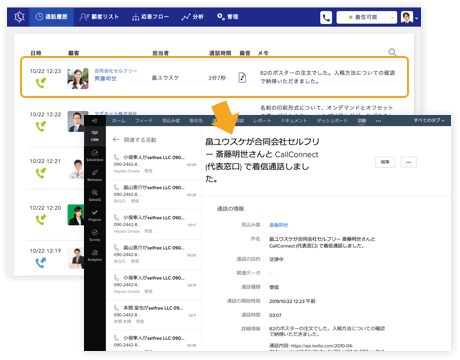Select the CRM icon in the dark sidebar
The image size is (460, 360).
[x=95, y=136]
